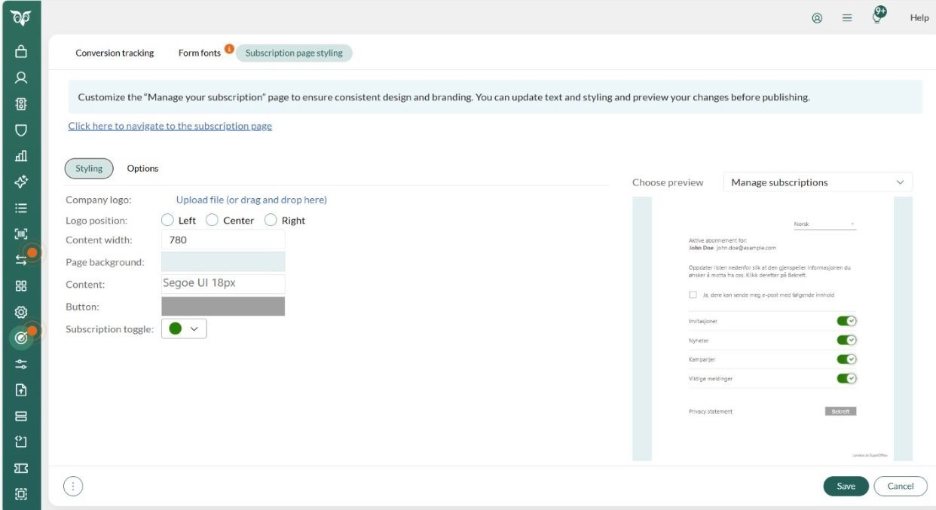Open the bar chart icon in sidebar
Image resolution: width=936 pixels, height=510 pixels.
point(20,155)
